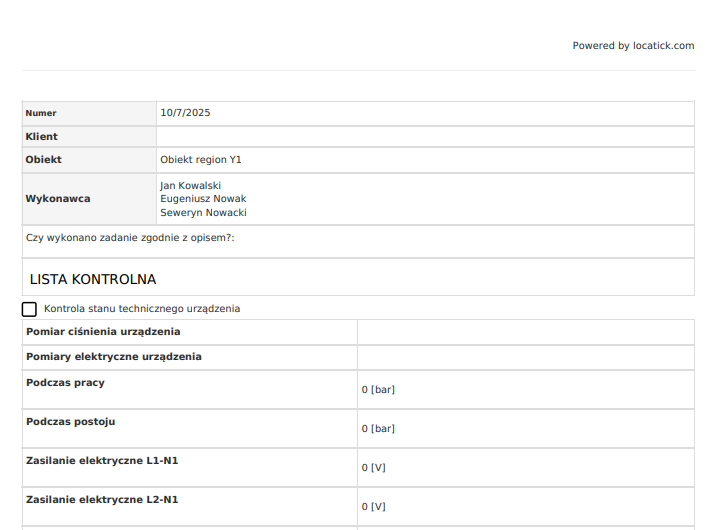Screen dimensions: 725x530
Task: Click the Podczas pracy row label
Action: point(65,382)
